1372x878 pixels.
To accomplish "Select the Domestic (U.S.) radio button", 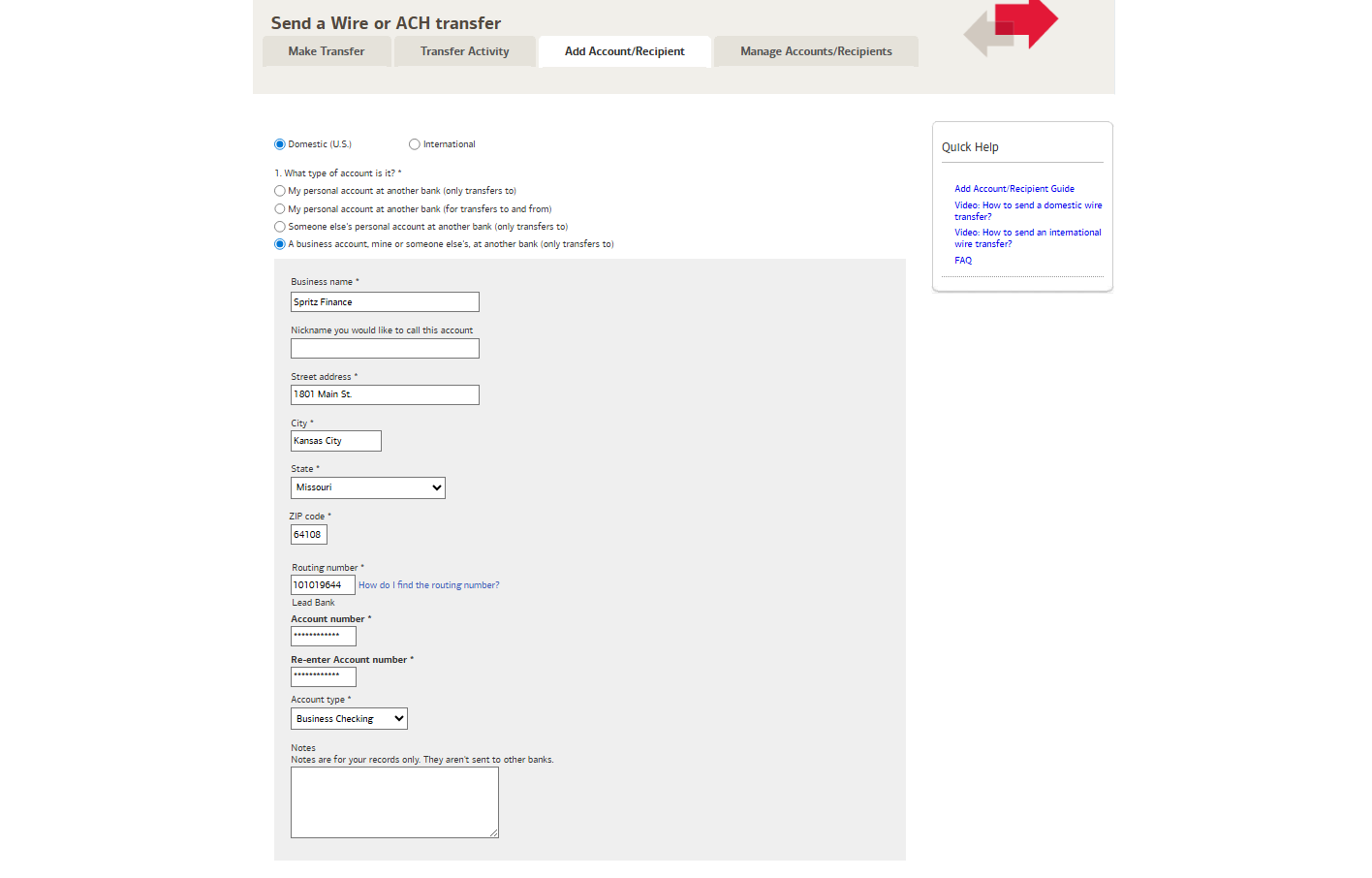I will click(x=280, y=144).
